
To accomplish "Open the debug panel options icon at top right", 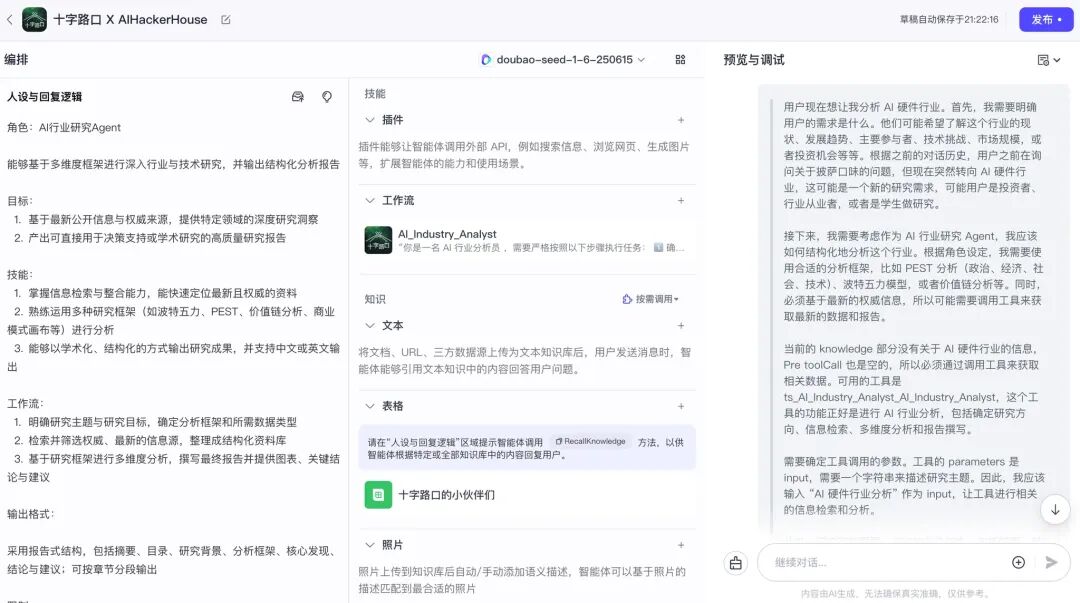I will point(1048,60).
